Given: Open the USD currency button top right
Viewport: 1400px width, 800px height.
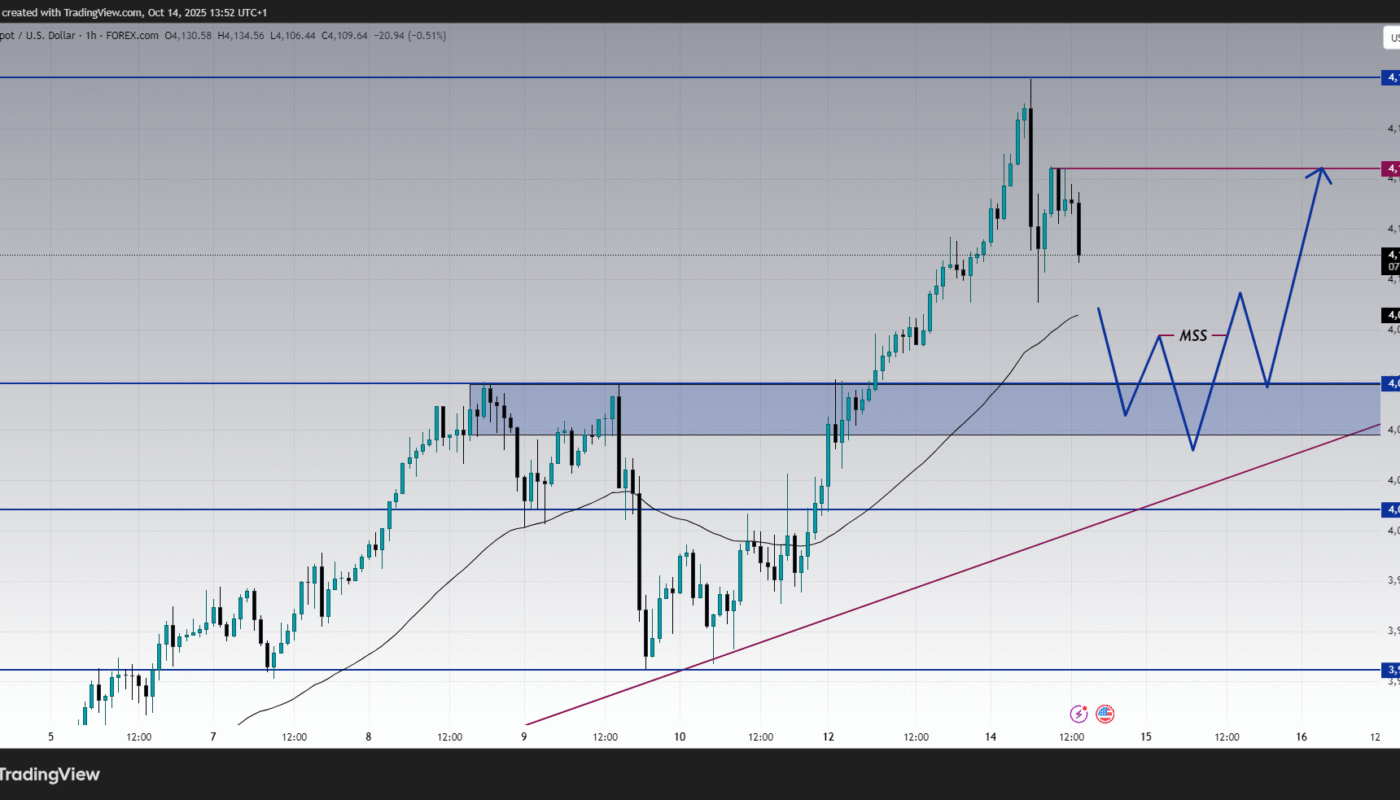Looking at the screenshot, I should [x=1392, y=37].
